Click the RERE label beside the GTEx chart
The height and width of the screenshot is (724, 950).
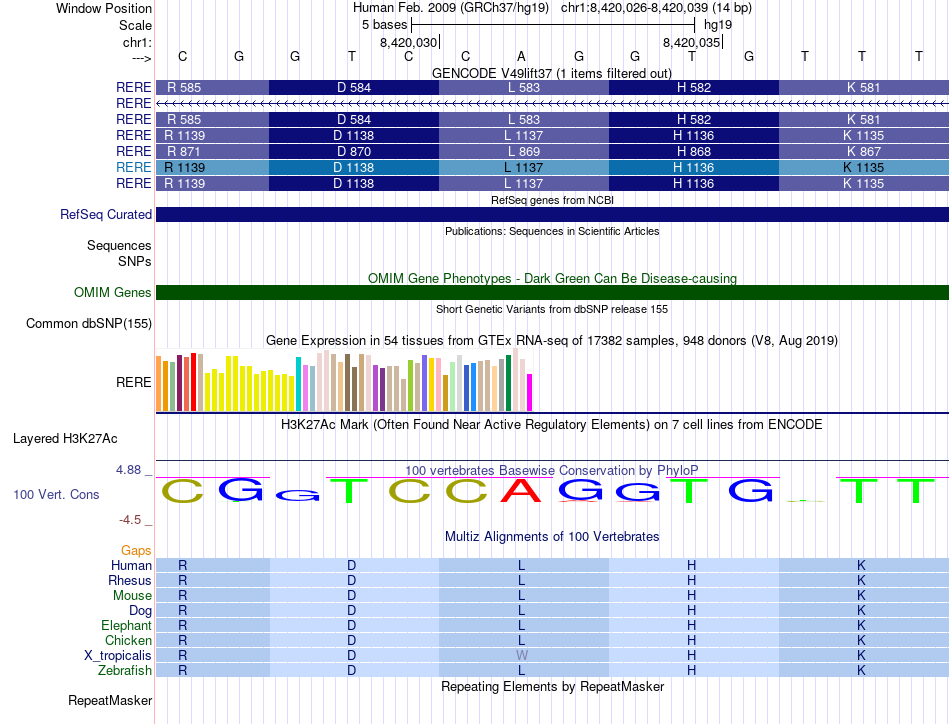tap(133, 382)
